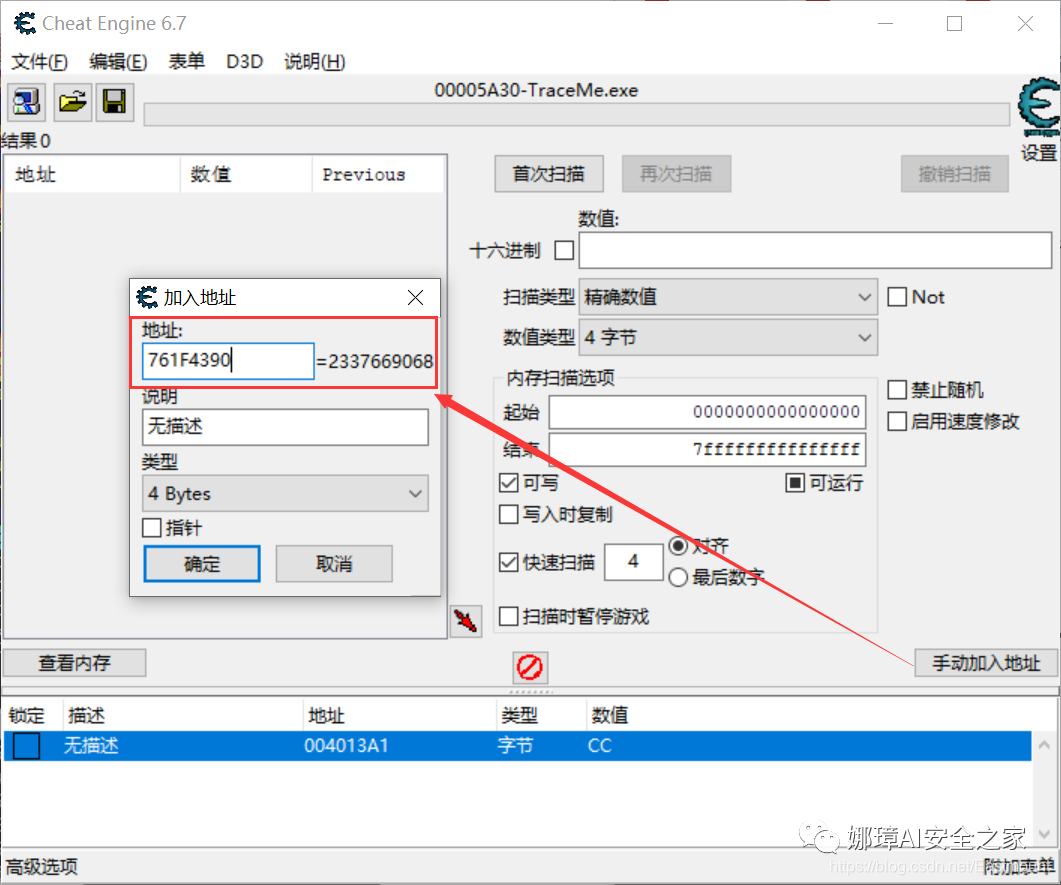
Task: Close the 加入地址 dialog
Action: point(415,298)
